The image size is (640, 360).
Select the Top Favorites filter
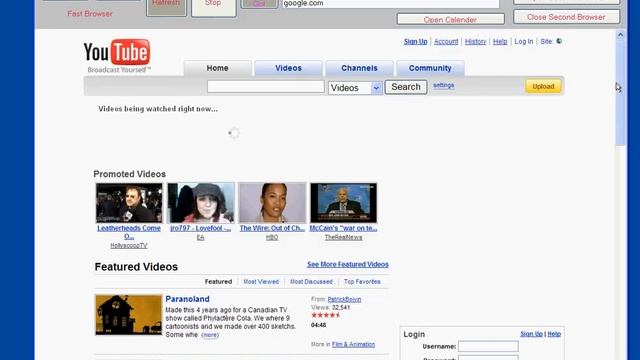tap(362, 282)
